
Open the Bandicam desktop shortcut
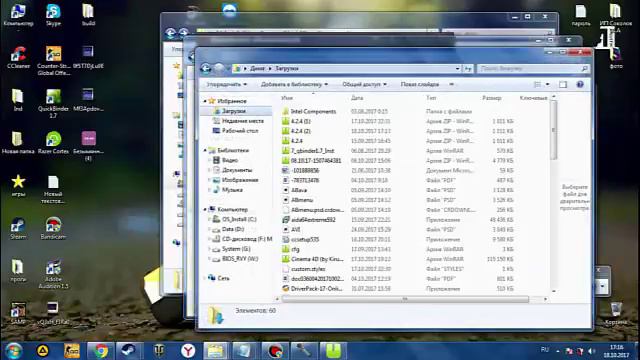53,228
